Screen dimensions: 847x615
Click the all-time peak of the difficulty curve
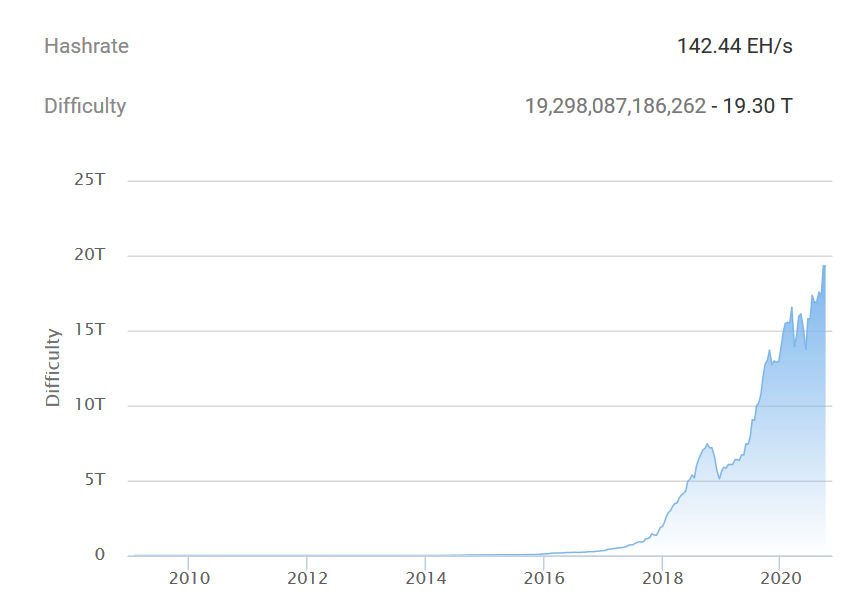point(825,266)
